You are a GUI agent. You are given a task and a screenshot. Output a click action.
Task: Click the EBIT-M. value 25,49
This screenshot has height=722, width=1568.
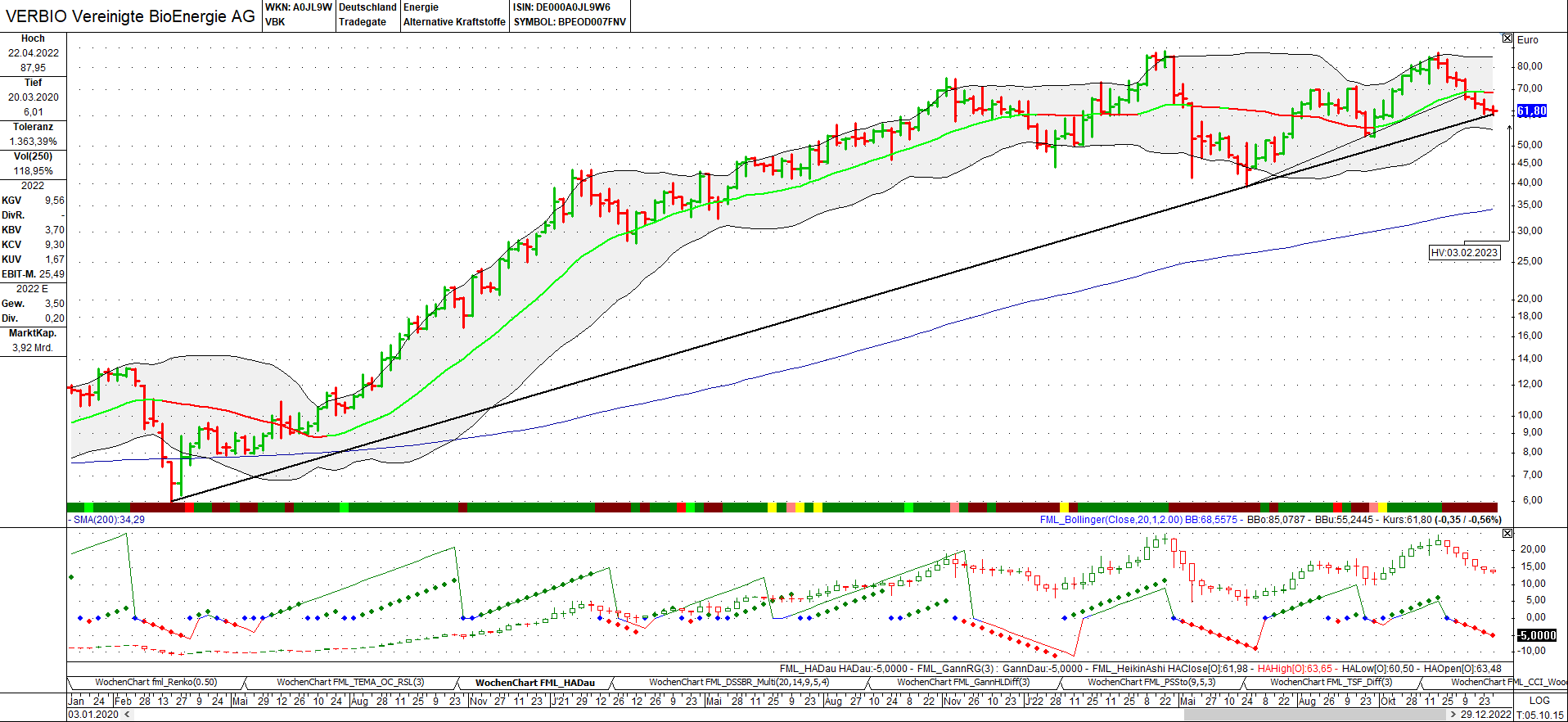coord(52,274)
